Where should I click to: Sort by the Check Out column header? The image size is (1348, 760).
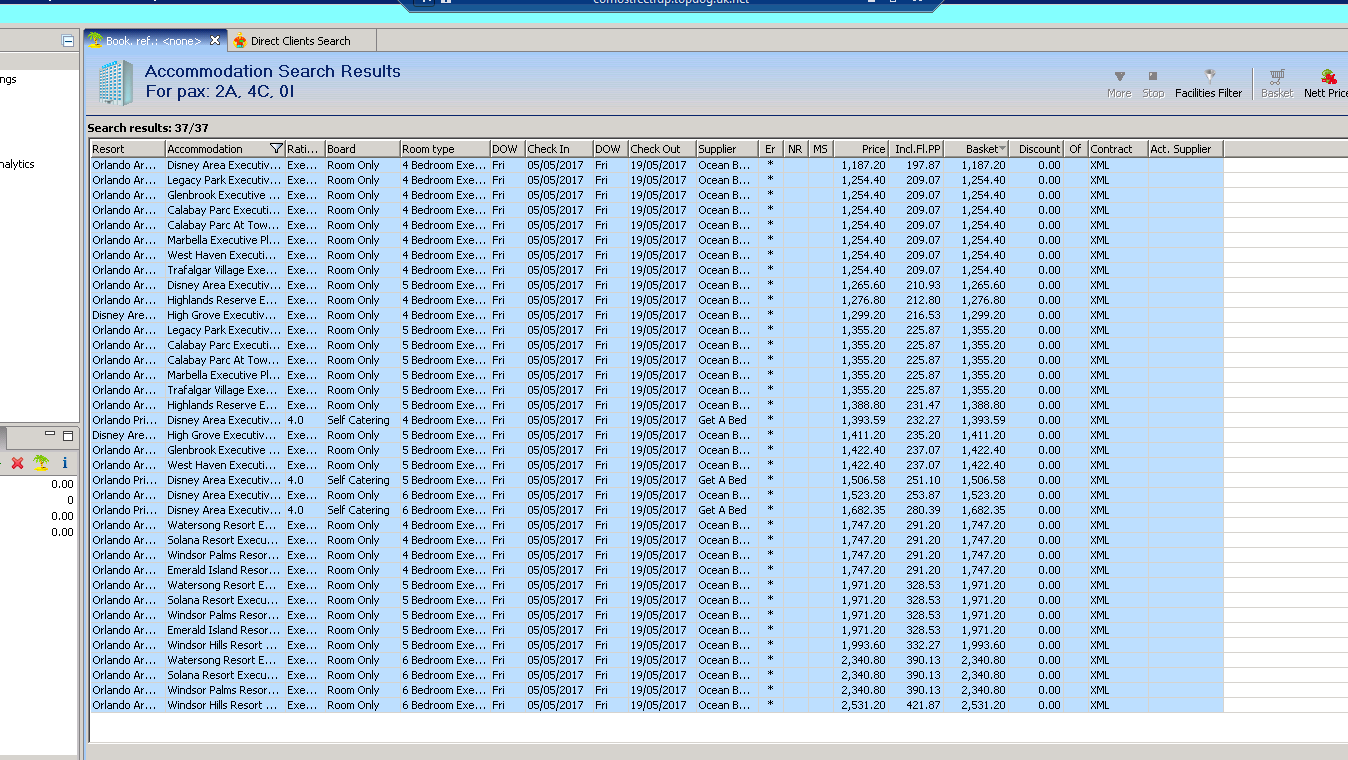[662, 149]
